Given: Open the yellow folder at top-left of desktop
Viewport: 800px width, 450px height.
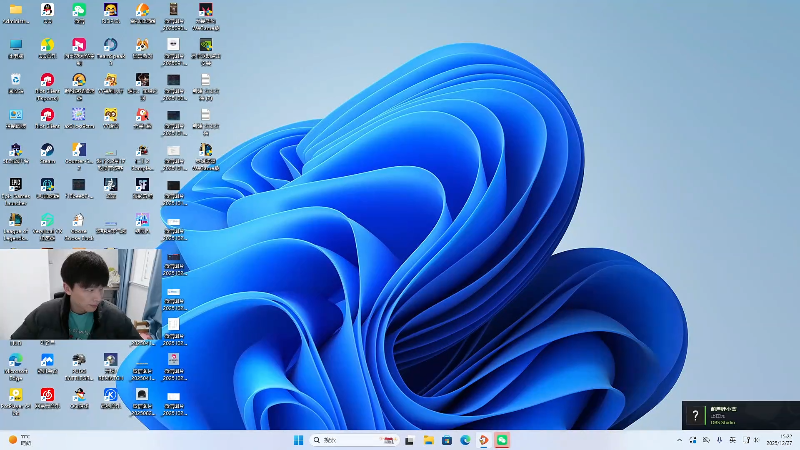Looking at the screenshot, I should coord(15,10).
